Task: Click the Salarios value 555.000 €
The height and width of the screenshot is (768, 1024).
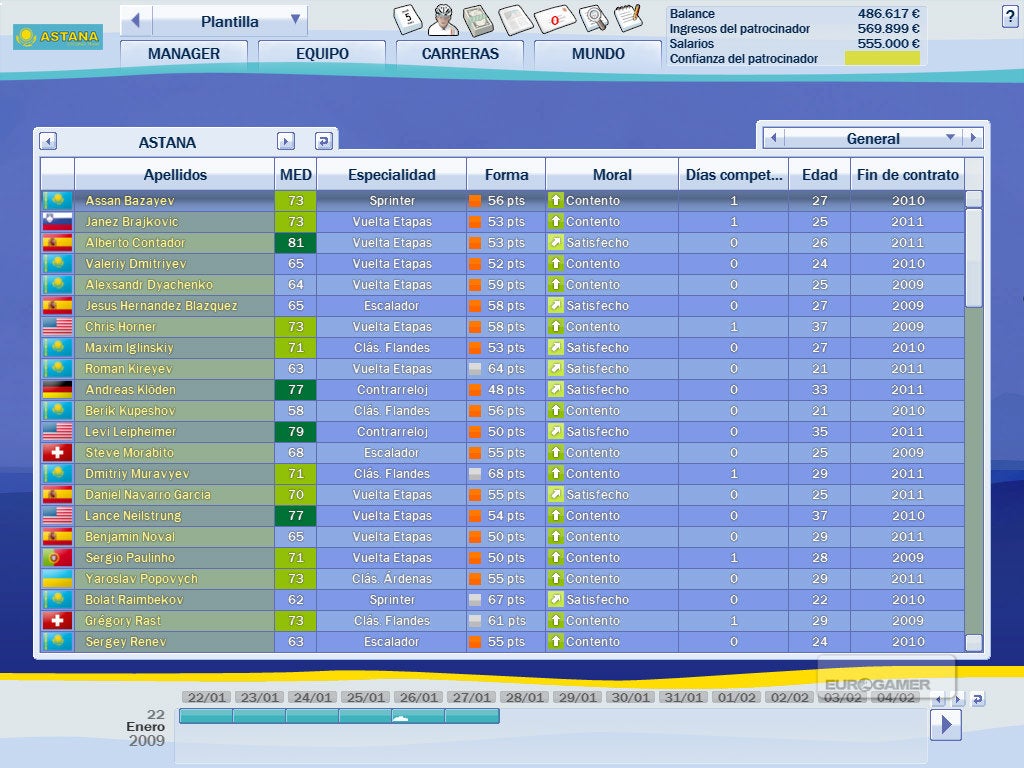Action: tap(888, 43)
